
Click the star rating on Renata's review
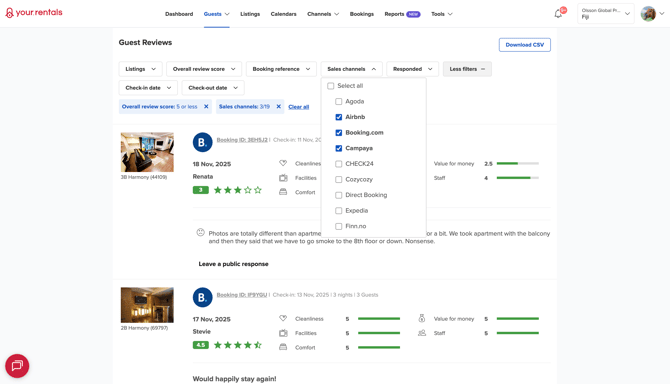click(x=238, y=190)
